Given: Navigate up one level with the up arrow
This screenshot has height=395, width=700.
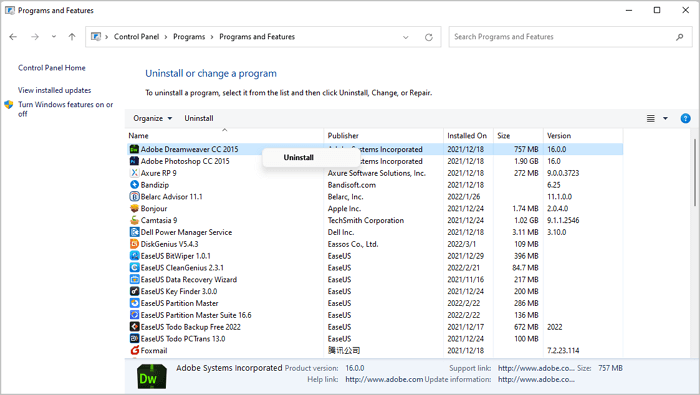Looking at the screenshot, I should [72, 37].
